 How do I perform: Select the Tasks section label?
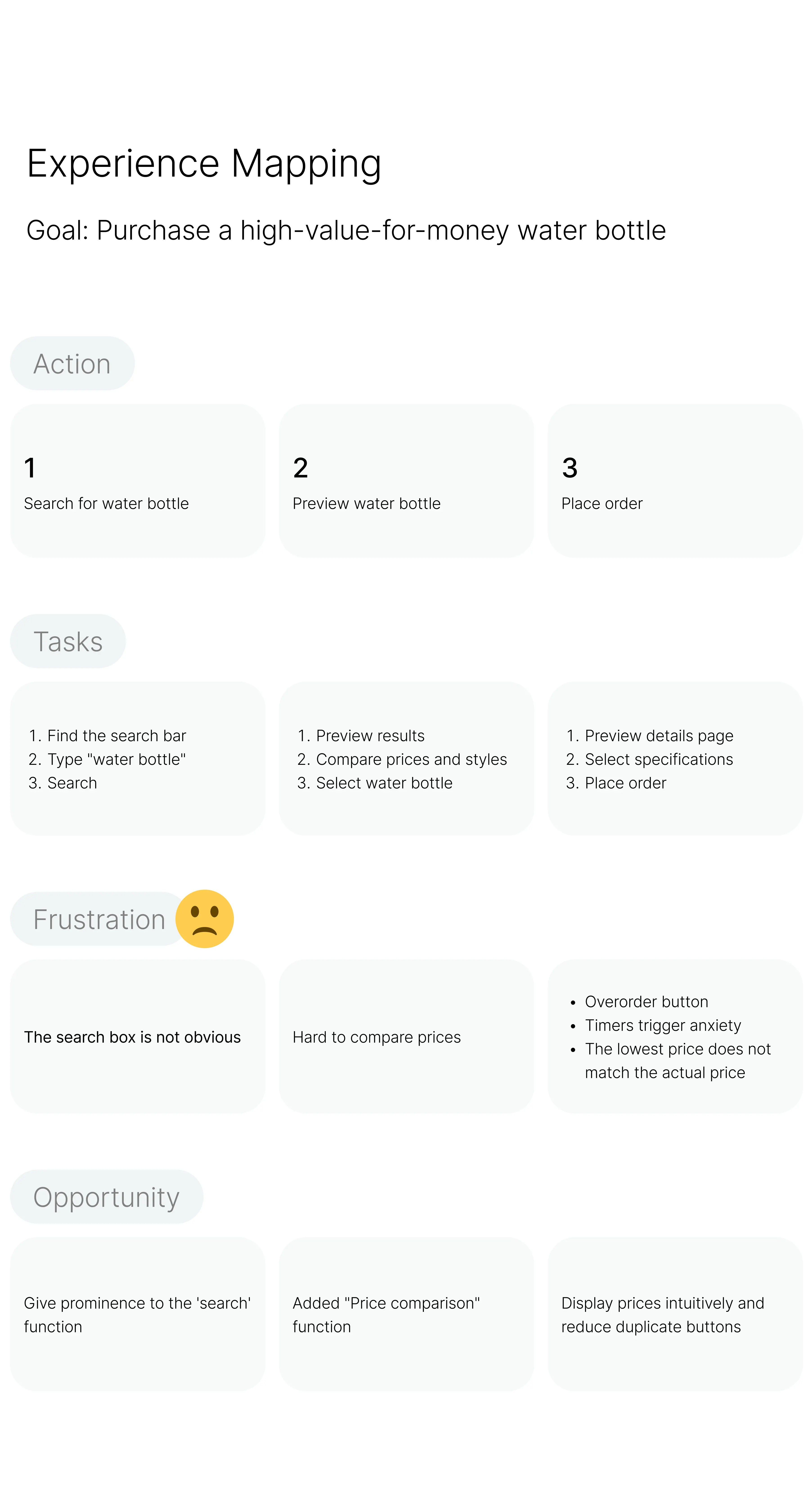point(68,642)
